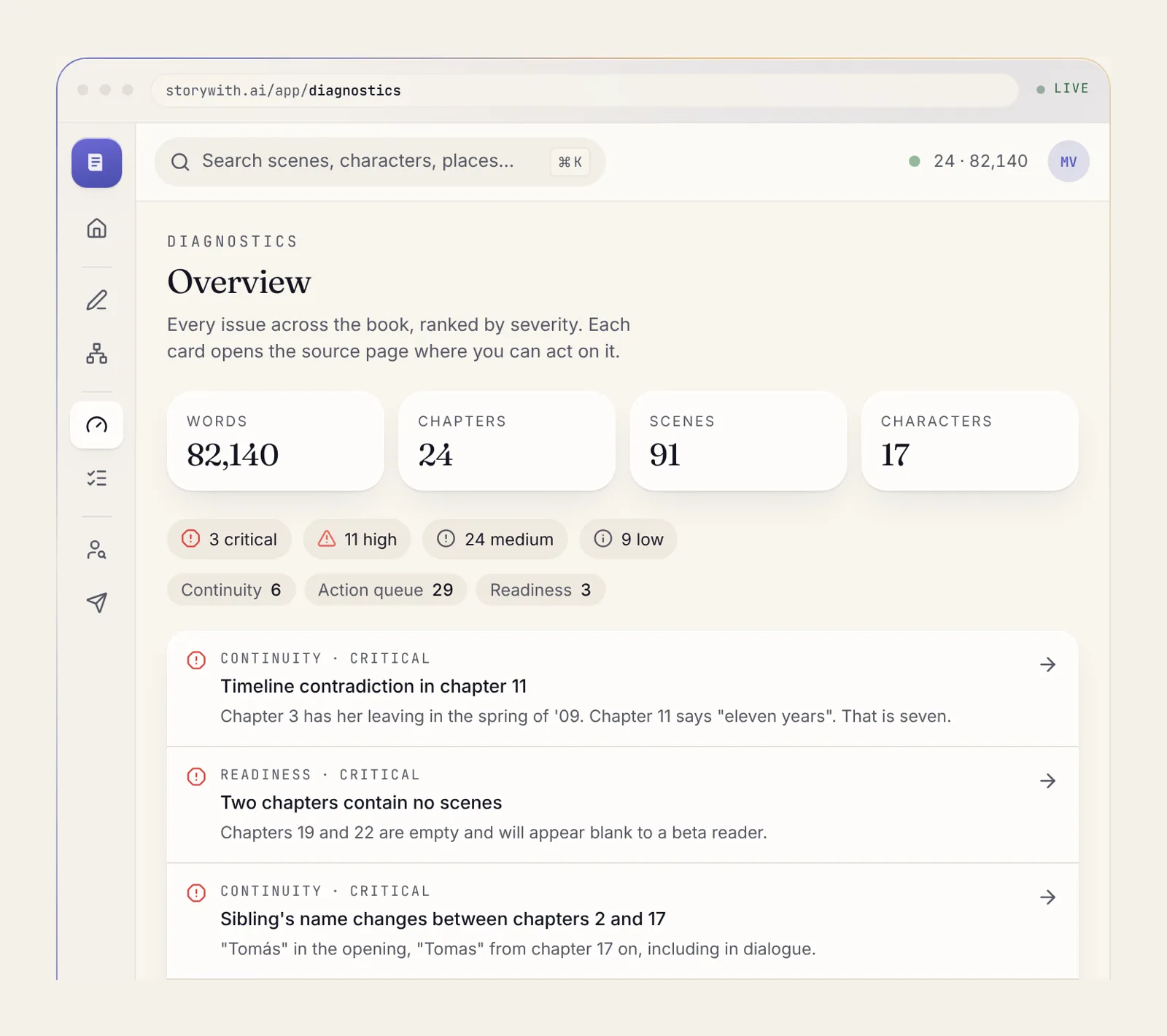Click the purple document logo icon
Image resolution: width=1167 pixels, height=1036 pixels.
pyautogui.click(x=96, y=163)
